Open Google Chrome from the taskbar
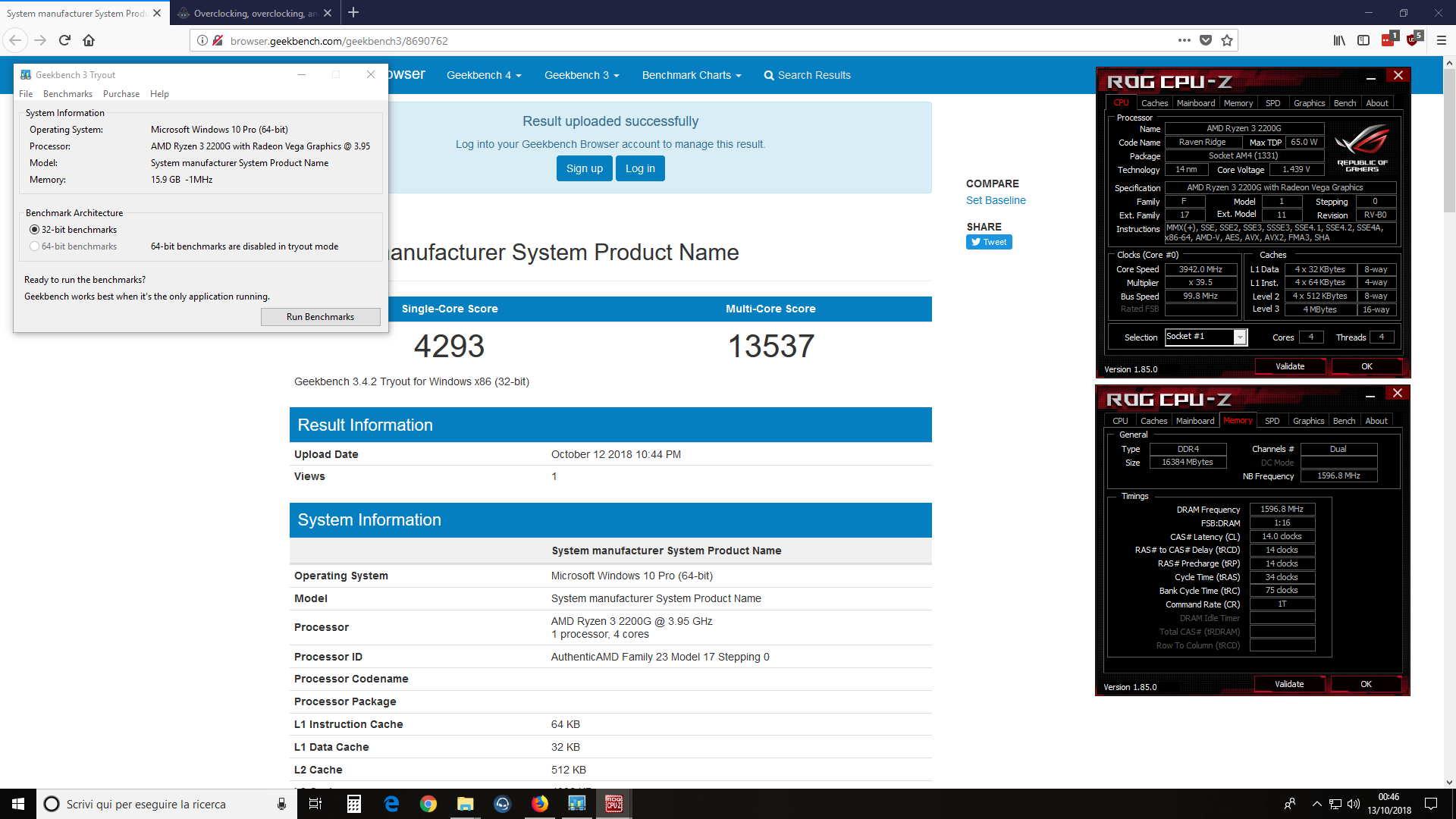 pos(428,804)
